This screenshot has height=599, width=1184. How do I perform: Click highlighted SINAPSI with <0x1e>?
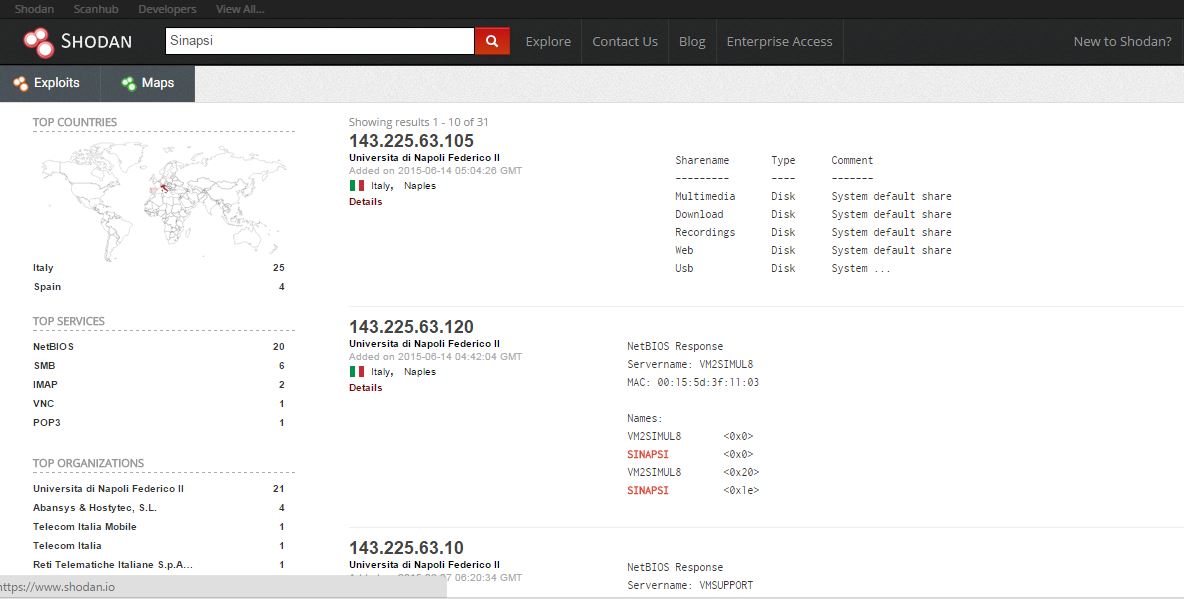click(648, 490)
